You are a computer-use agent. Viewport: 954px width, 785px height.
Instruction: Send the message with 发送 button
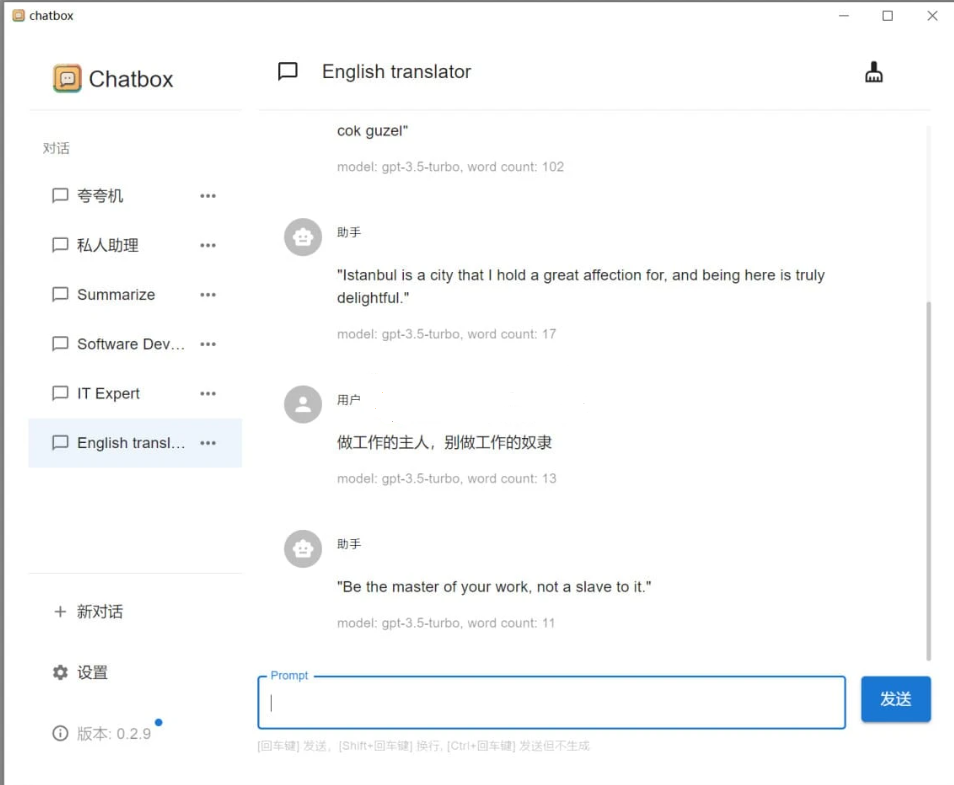pos(896,699)
